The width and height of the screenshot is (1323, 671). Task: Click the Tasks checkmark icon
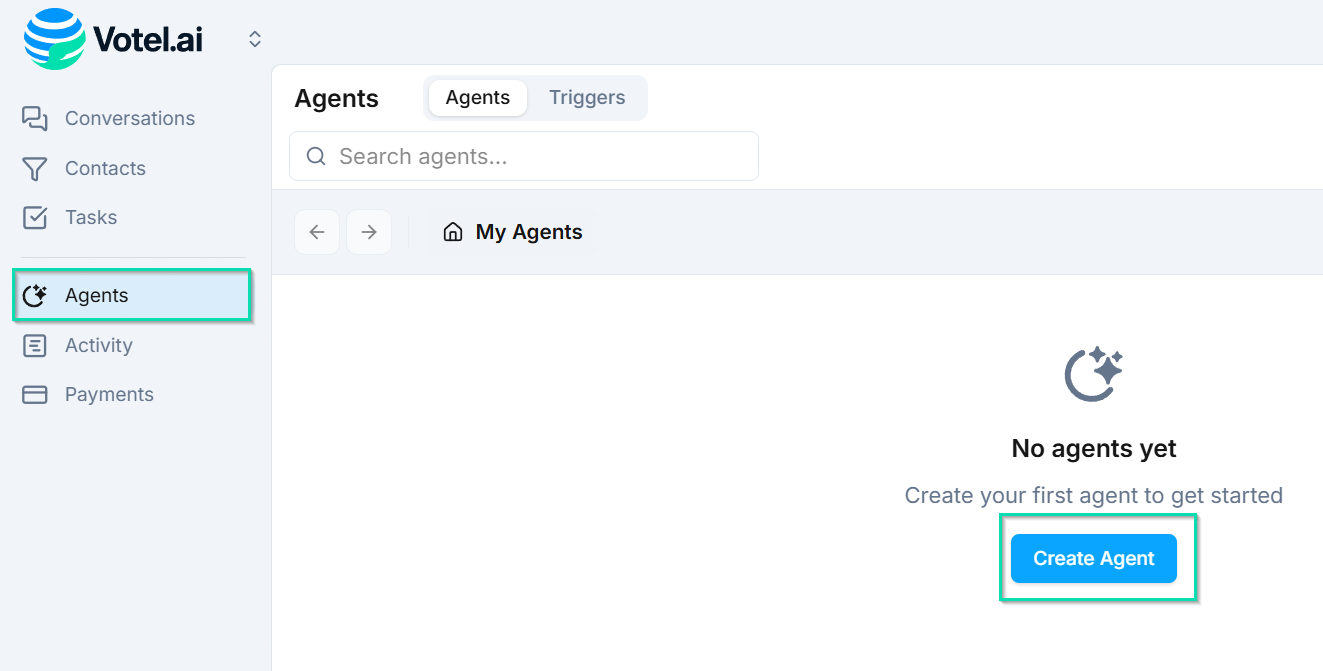(34, 217)
